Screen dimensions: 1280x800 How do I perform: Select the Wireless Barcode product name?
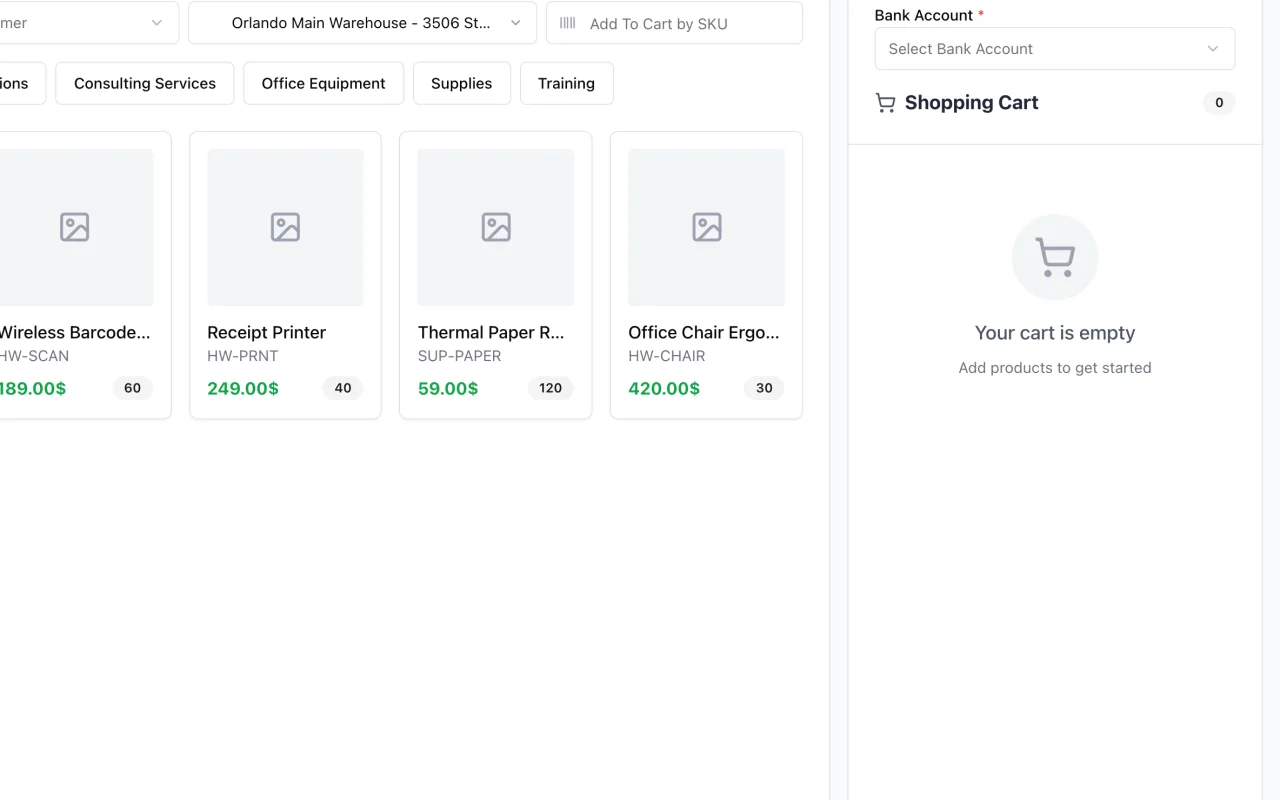tap(74, 332)
